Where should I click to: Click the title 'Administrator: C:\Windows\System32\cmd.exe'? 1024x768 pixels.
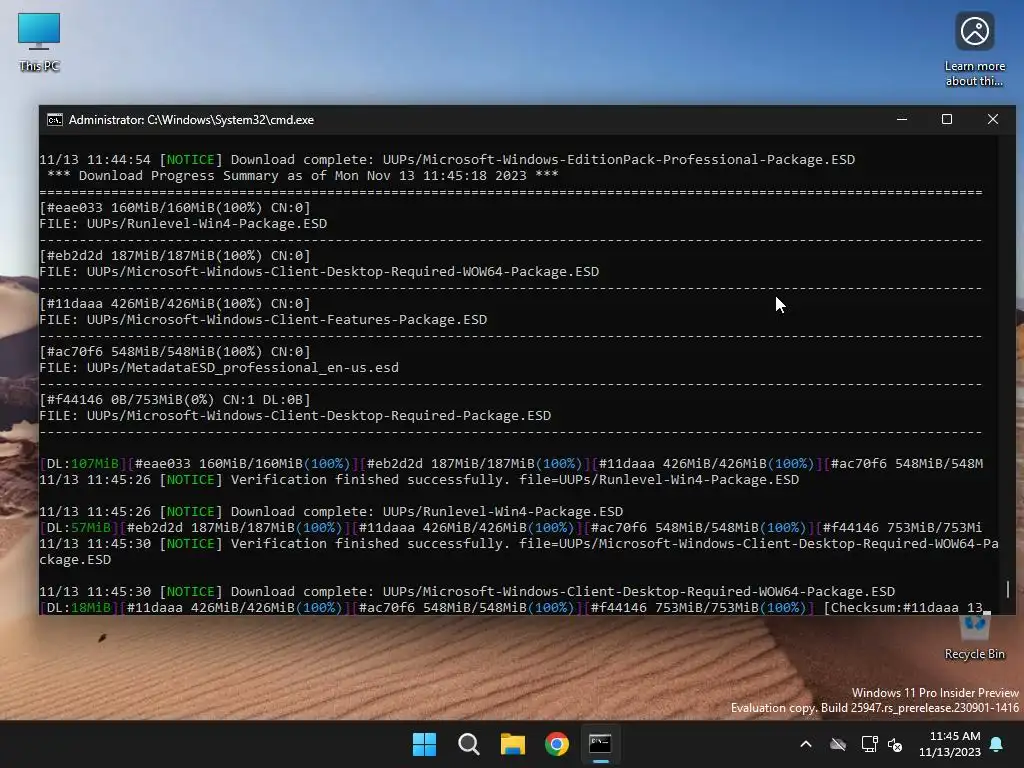pyautogui.click(x=191, y=120)
